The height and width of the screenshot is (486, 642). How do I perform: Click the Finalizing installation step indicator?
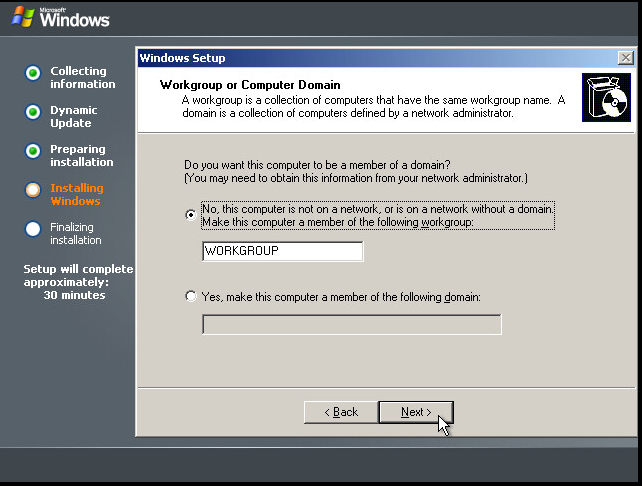click(x=33, y=229)
